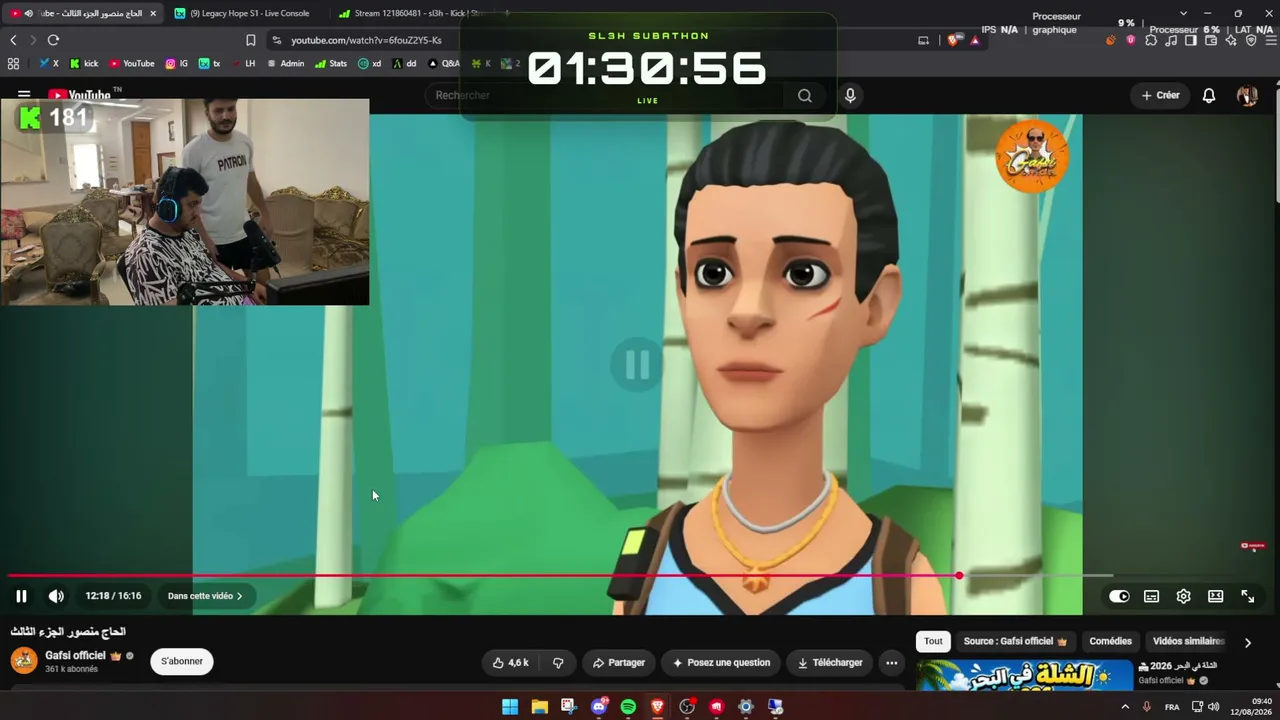Open the kick bookmark
Viewport: 1280px width, 720px height.
coord(84,63)
